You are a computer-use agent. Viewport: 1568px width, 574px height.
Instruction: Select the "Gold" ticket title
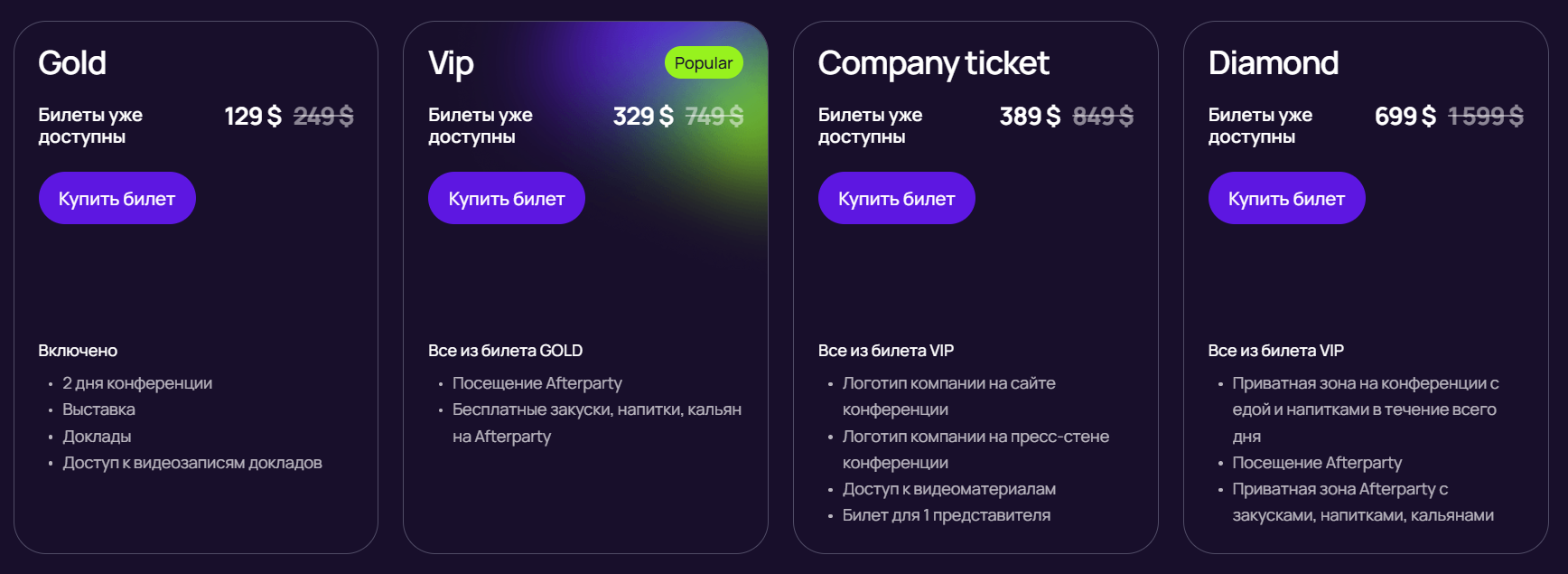pyautogui.click(x=72, y=63)
